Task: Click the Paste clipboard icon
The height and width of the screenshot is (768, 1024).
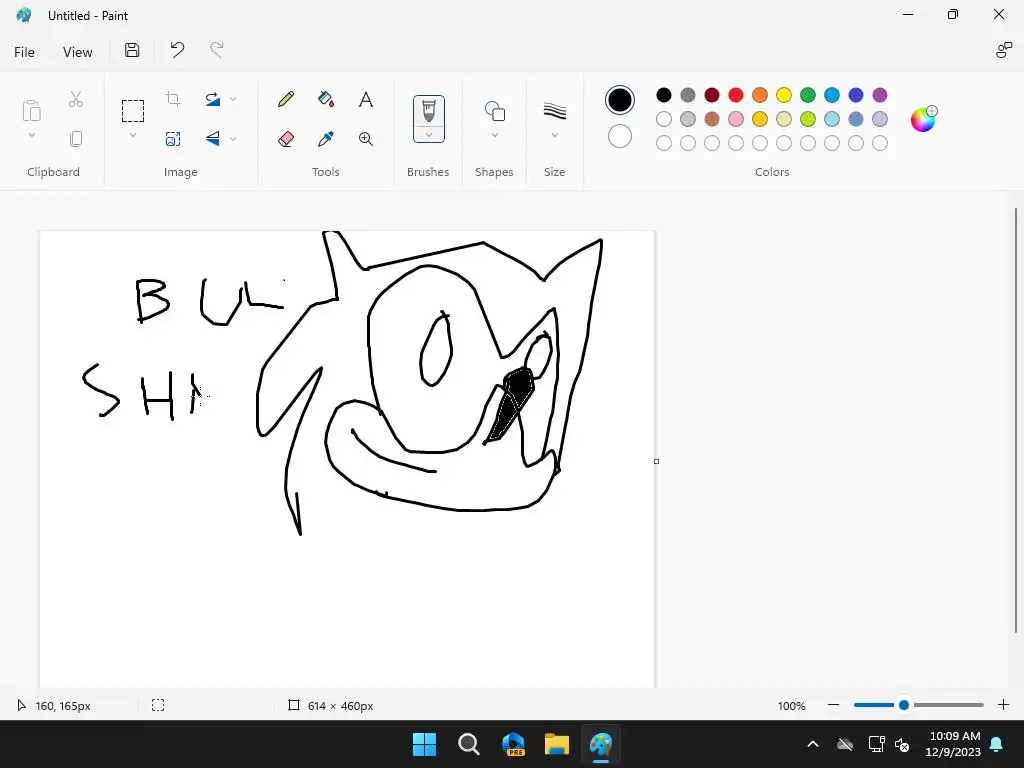Action: (x=31, y=111)
